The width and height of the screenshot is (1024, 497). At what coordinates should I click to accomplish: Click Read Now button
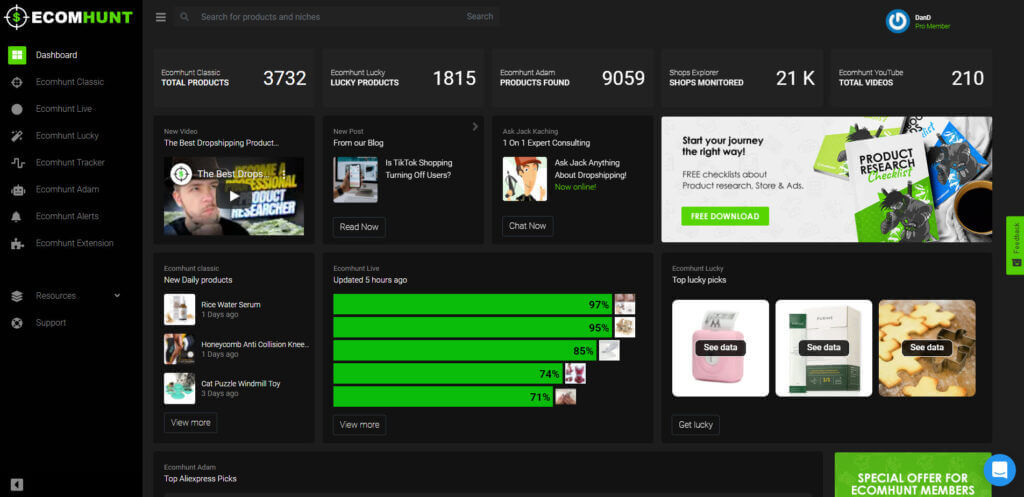[x=359, y=227]
